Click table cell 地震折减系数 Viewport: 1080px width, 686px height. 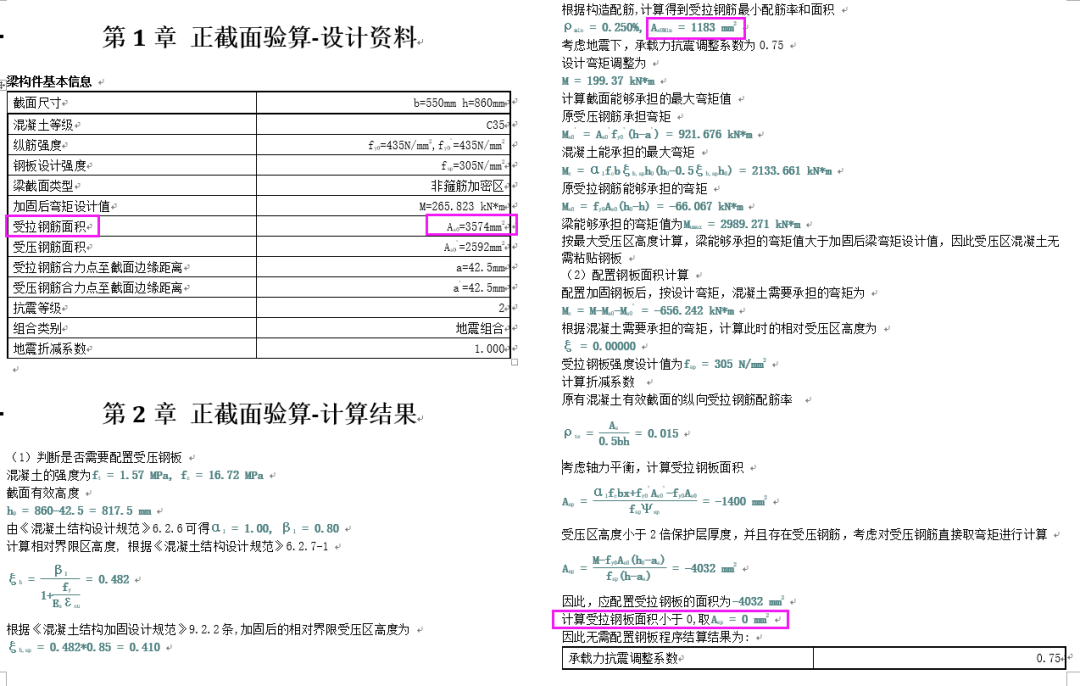(132, 349)
